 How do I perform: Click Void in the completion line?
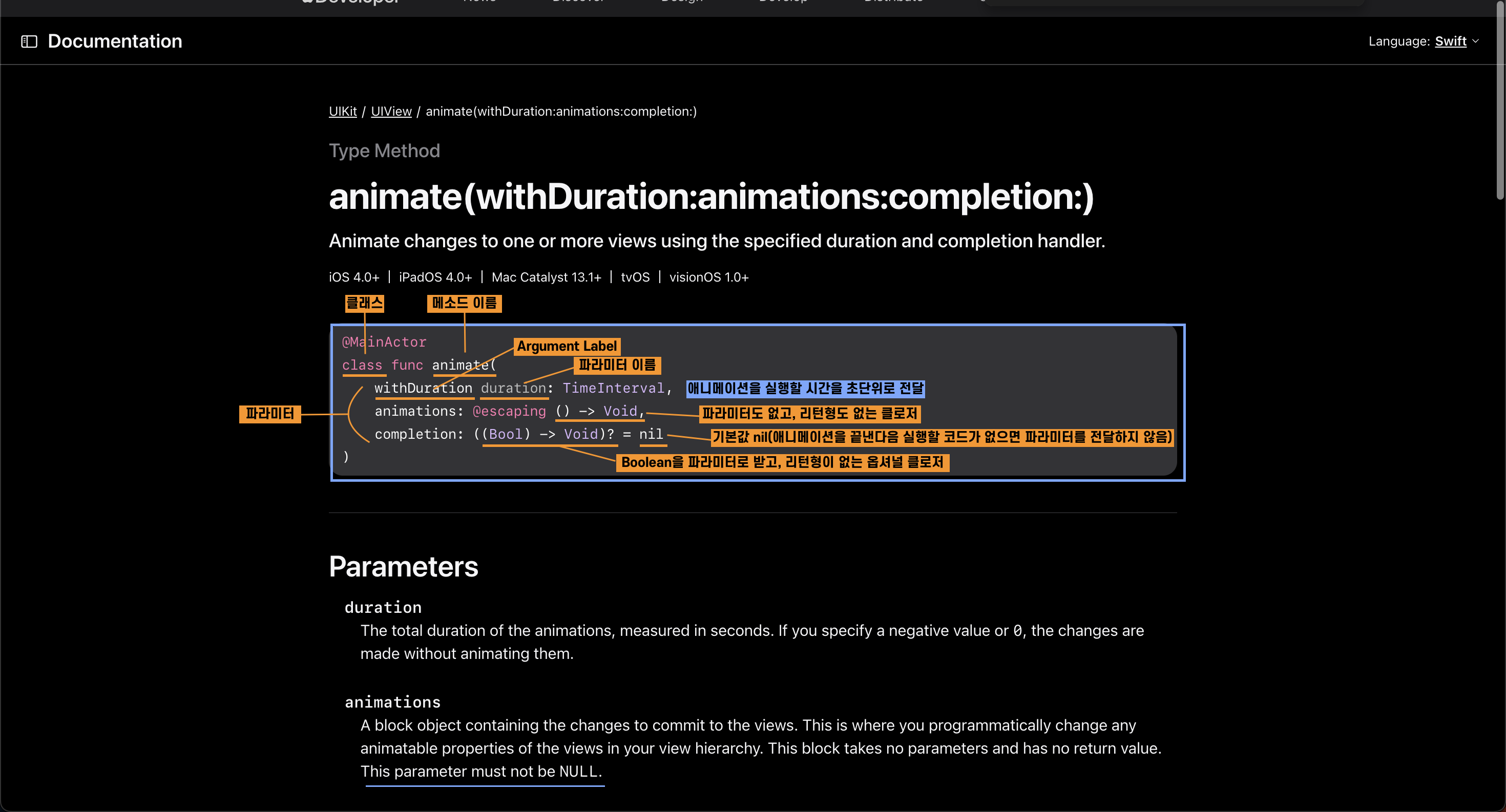pyautogui.click(x=580, y=434)
